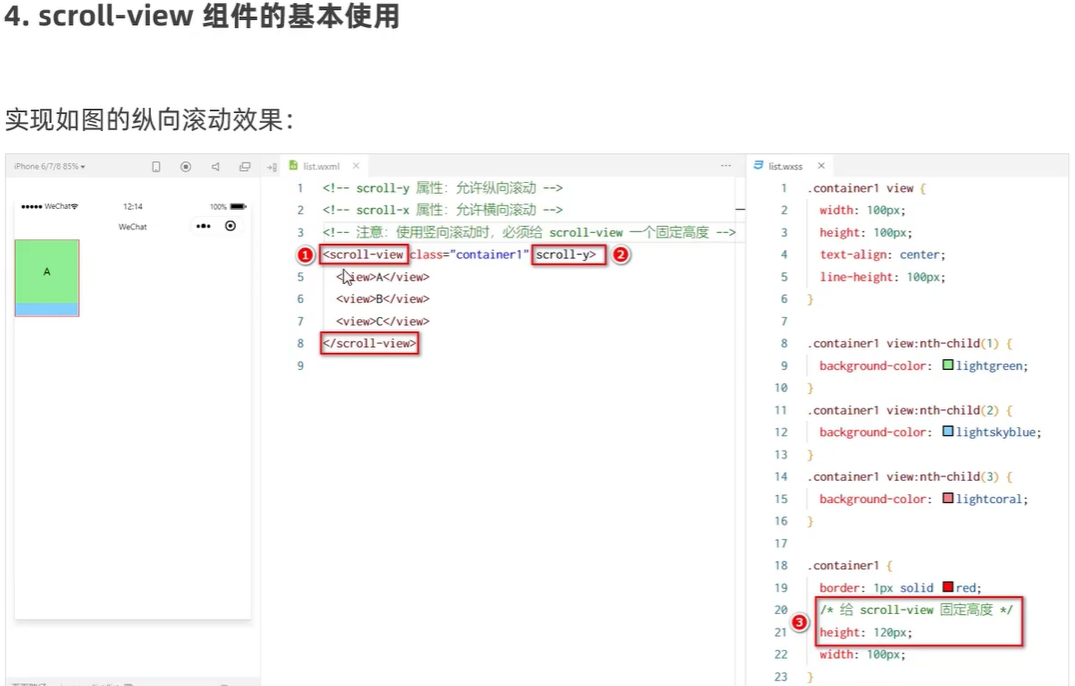The height and width of the screenshot is (686, 1075).
Task: Switch to the list.wxml tab
Action: point(321,166)
